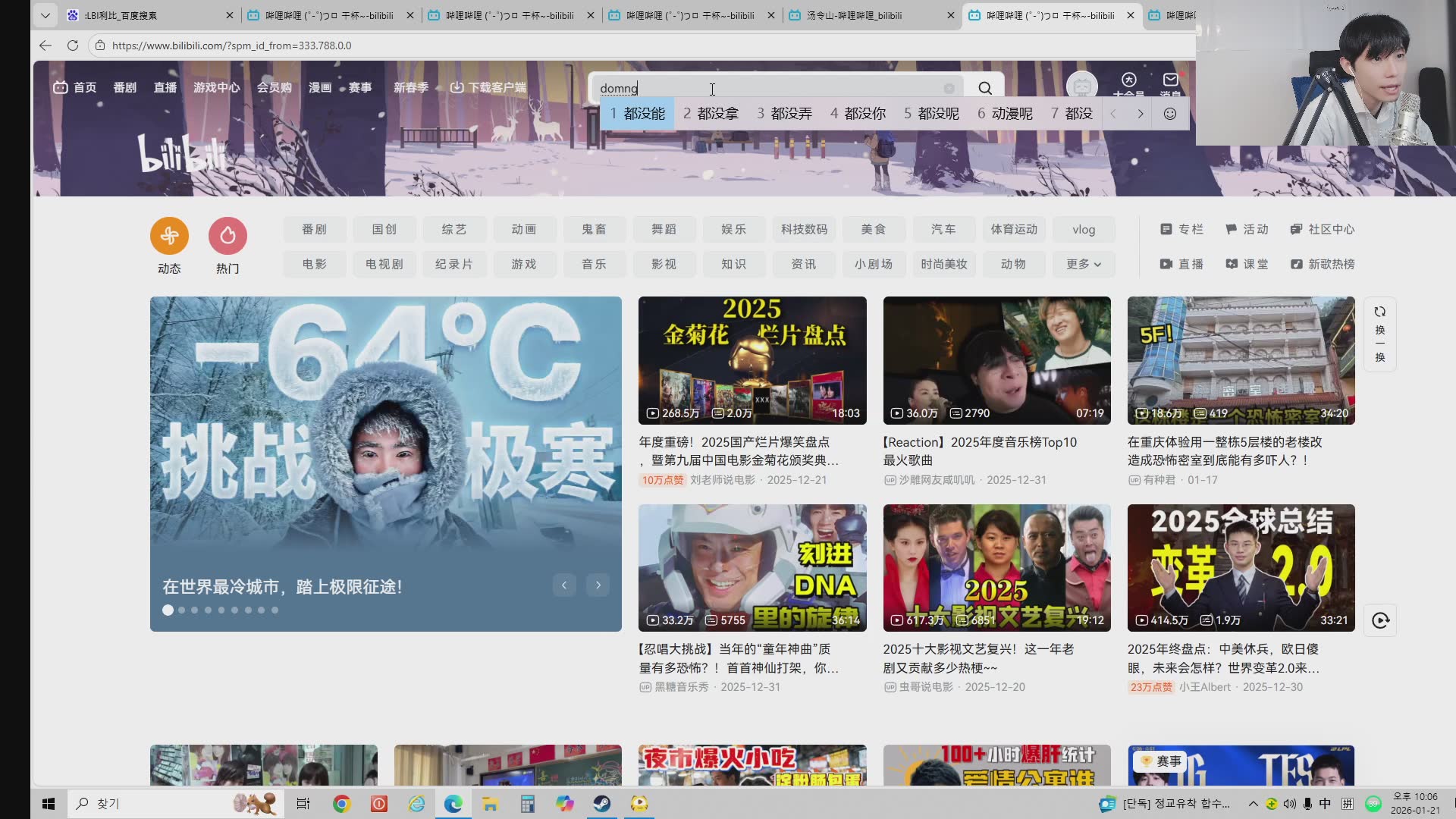This screenshot has height=819, width=1456.
Task: Click the emoji icon in IME bar
Action: tap(1170, 114)
